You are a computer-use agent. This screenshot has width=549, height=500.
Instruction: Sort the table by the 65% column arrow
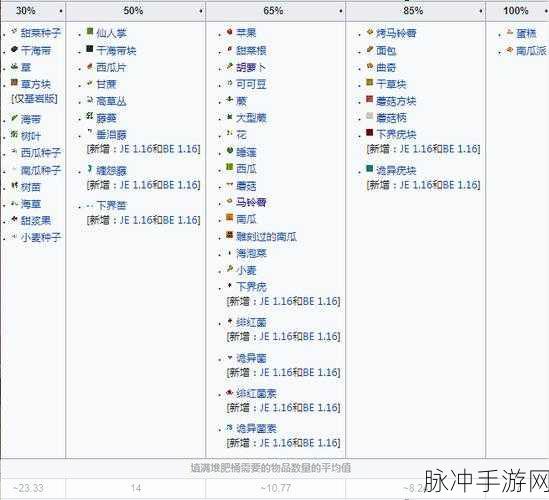pyautogui.click(x=340, y=11)
